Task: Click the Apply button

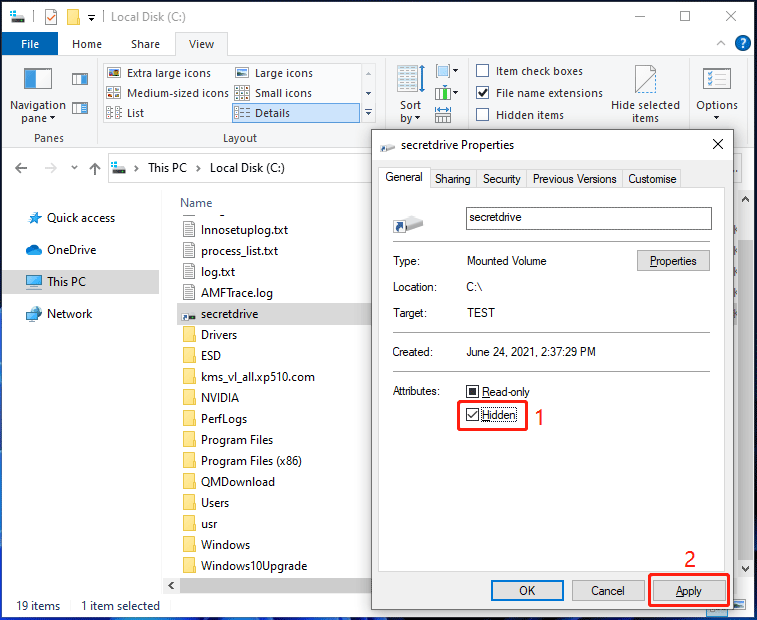Action: pyautogui.click(x=688, y=591)
